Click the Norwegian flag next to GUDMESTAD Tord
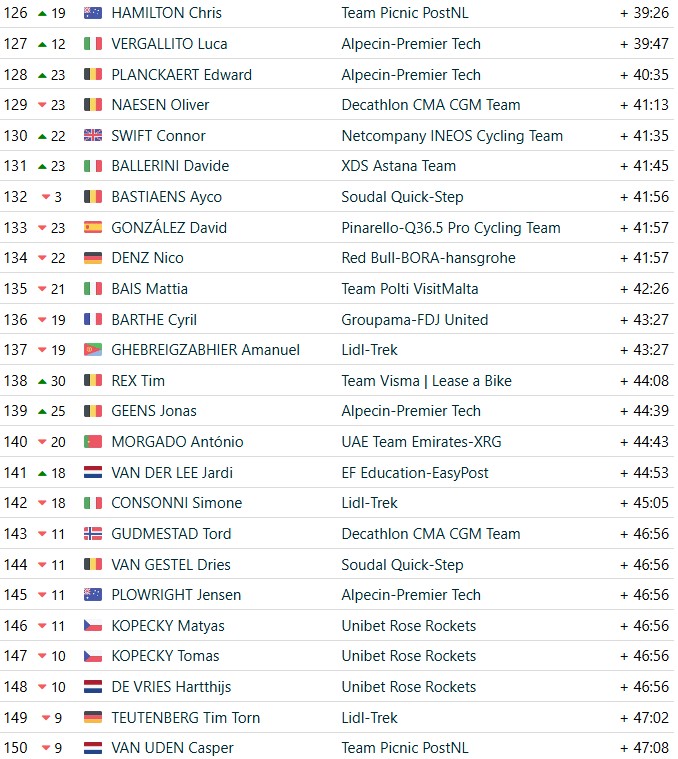Screen dimensions: 678x759 click(x=92, y=534)
